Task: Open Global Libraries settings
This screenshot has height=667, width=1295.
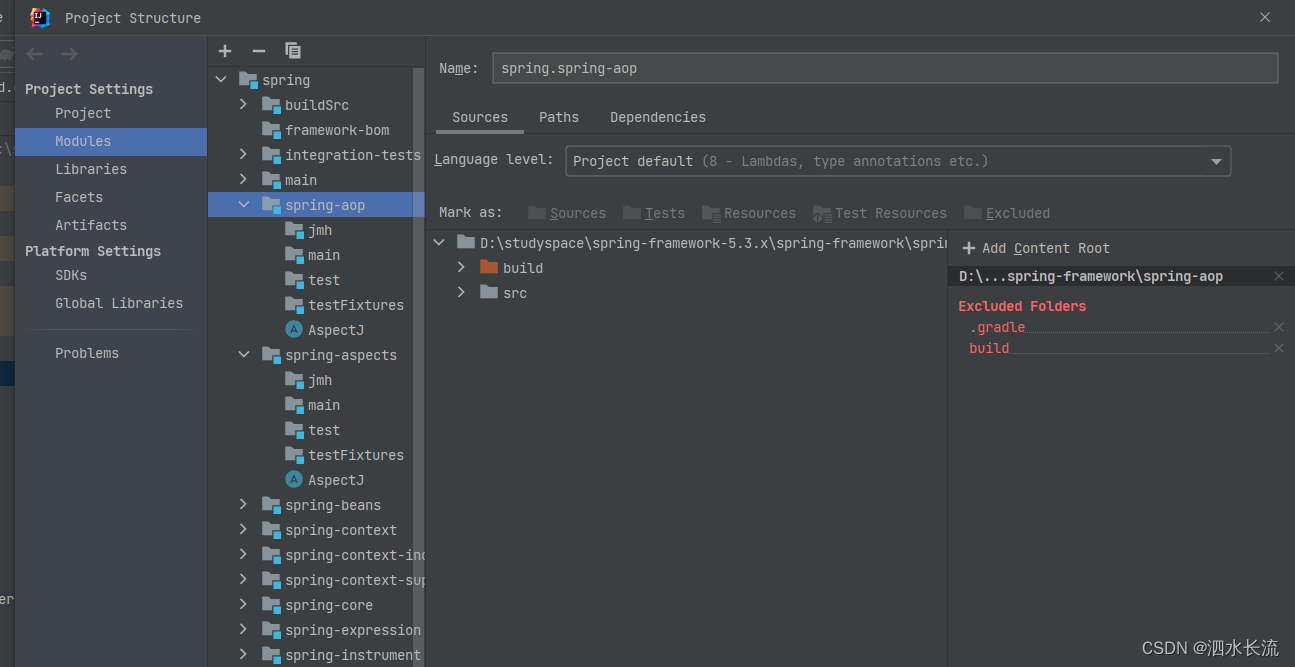Action: (119, 303)
